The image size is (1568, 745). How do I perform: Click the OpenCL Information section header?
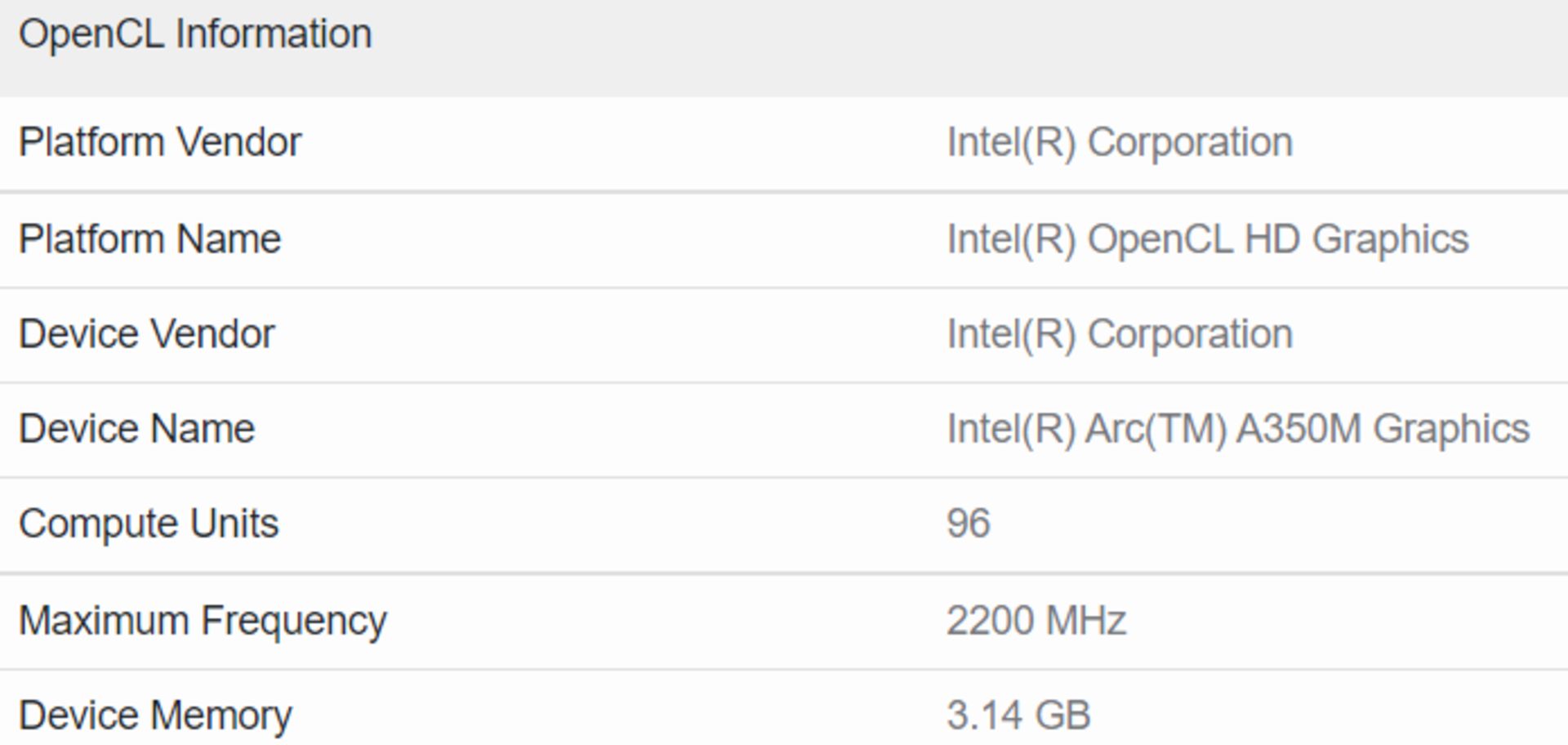coord(195,34)
